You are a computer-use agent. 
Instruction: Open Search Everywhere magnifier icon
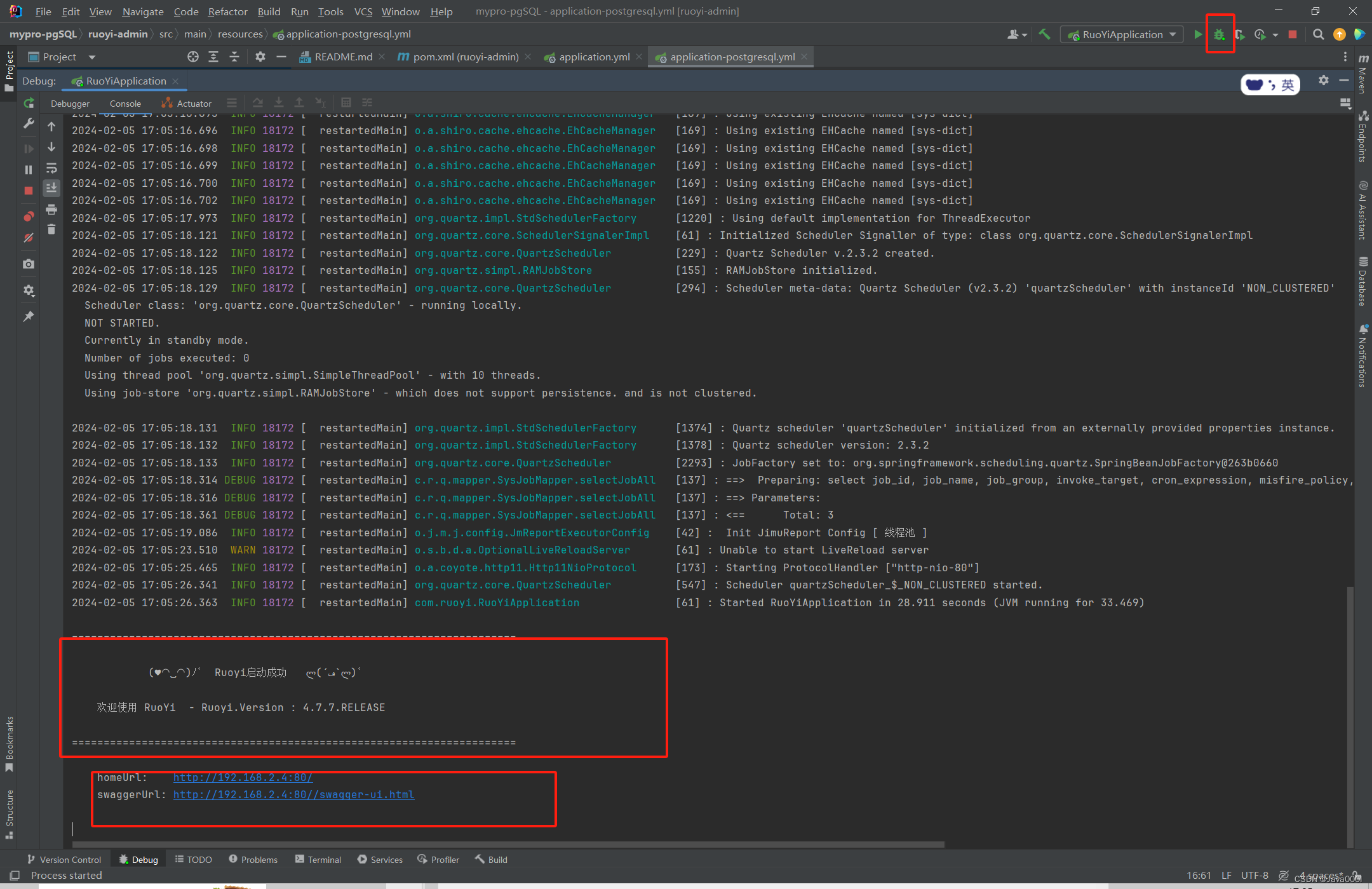coord(1319,34)
